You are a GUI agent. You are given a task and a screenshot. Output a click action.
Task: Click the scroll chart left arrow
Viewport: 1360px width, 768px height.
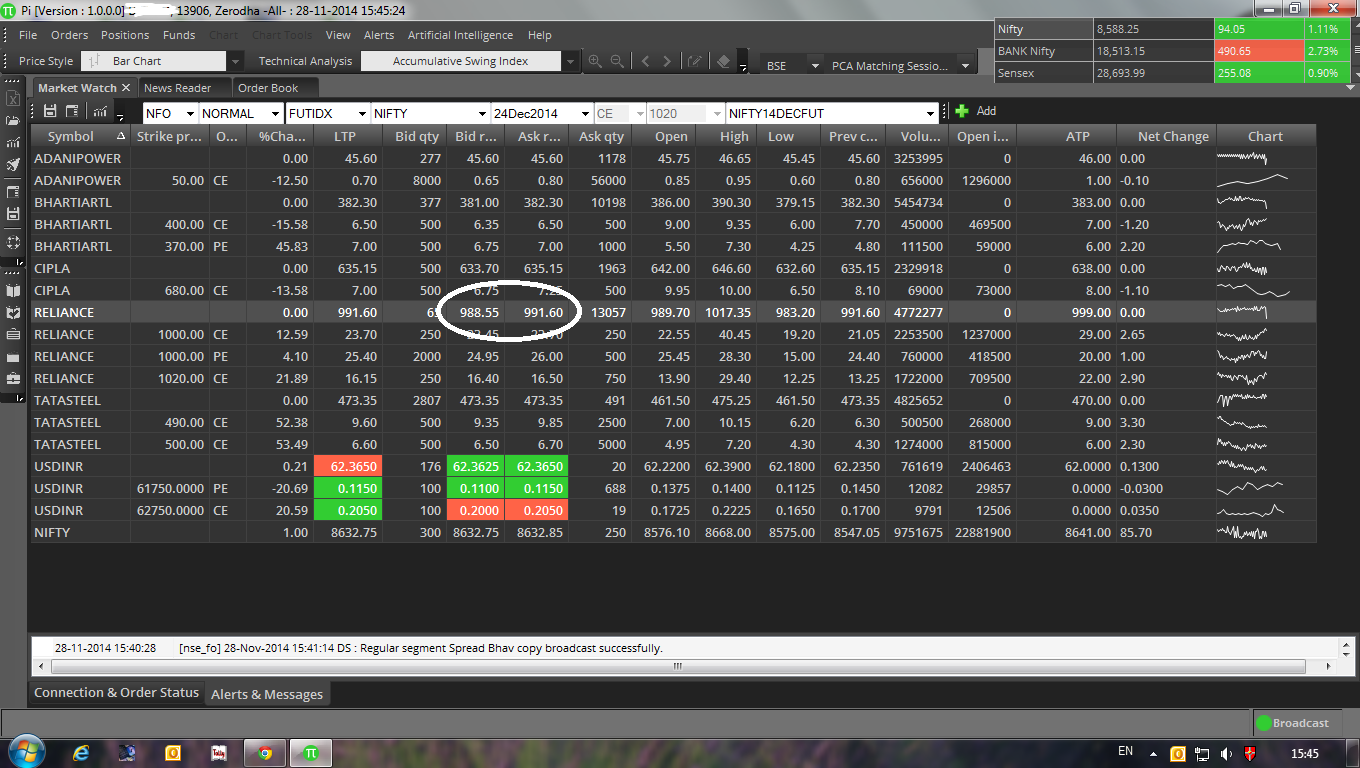coord(645,61)
